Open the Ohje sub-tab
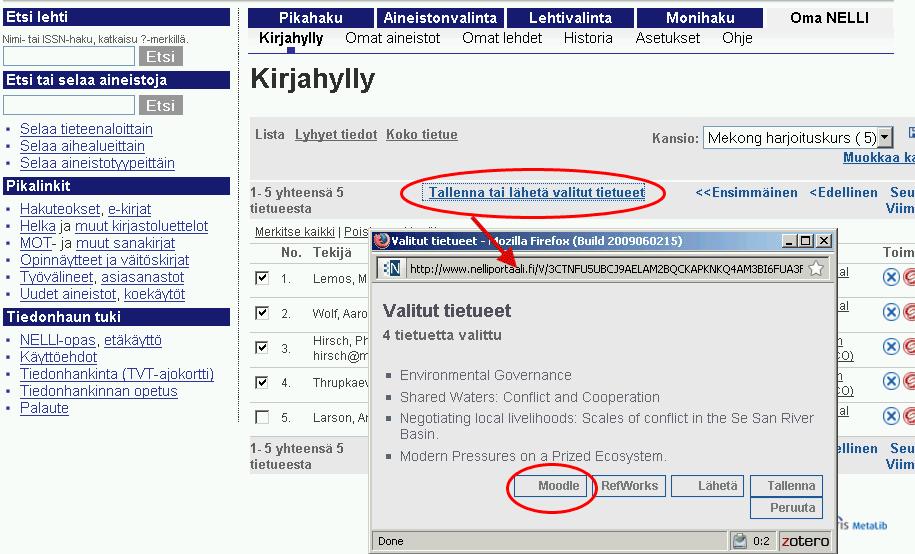Image resolution: width=915 pixels, height=554 pixels. (737, 38)
